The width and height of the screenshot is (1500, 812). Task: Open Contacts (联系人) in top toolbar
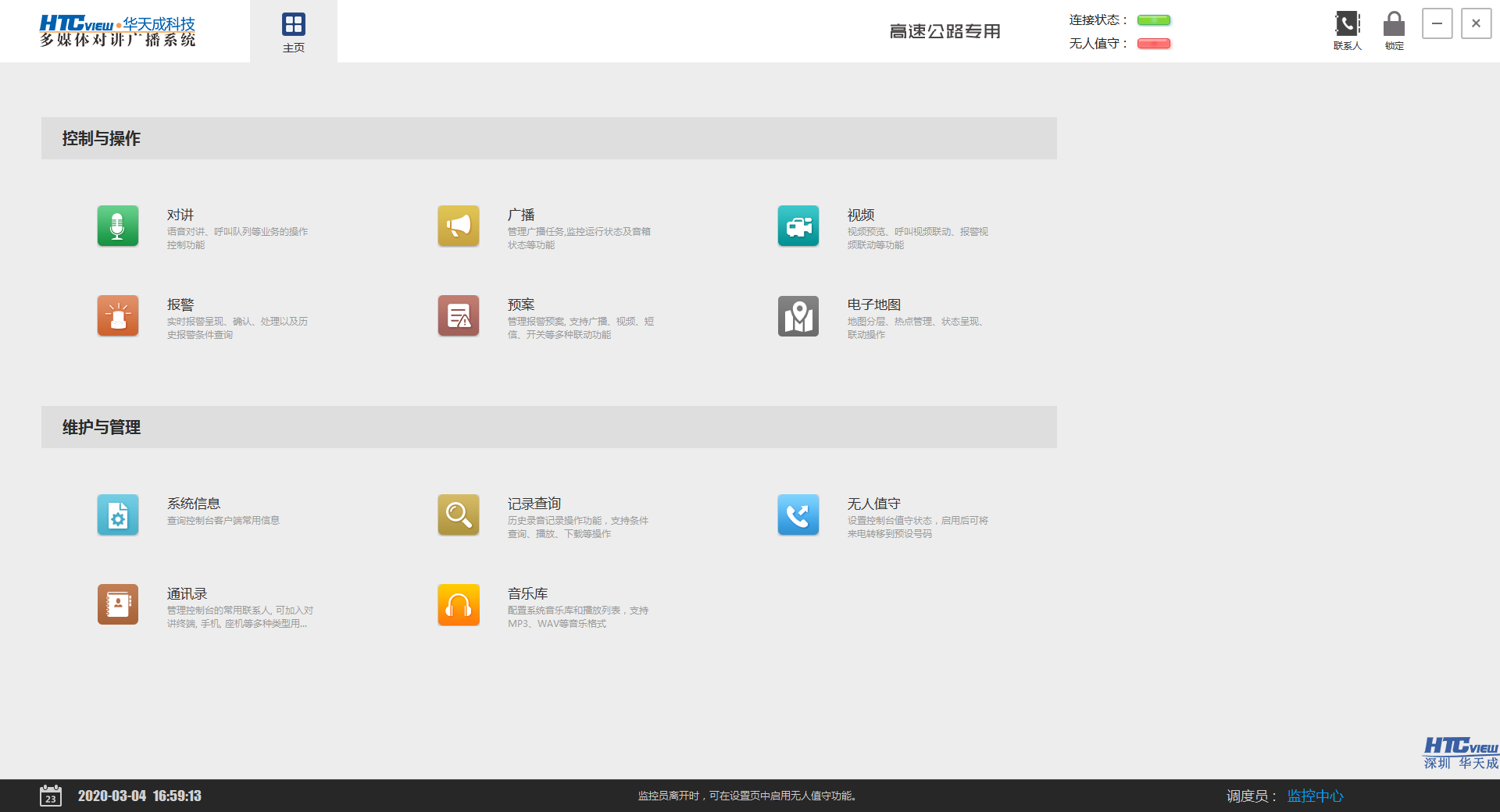click(x=1347, y=30)
